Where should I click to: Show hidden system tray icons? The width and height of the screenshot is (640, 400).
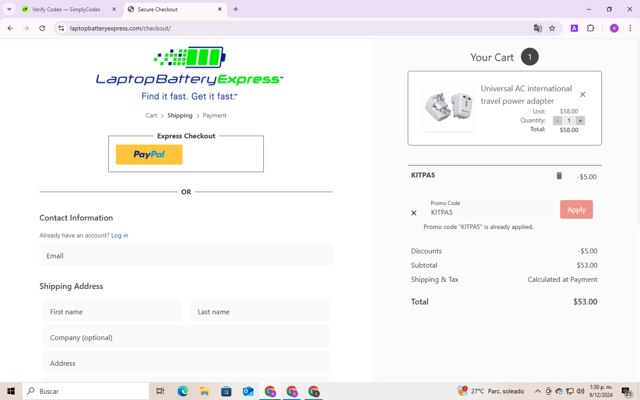(538, 391)
